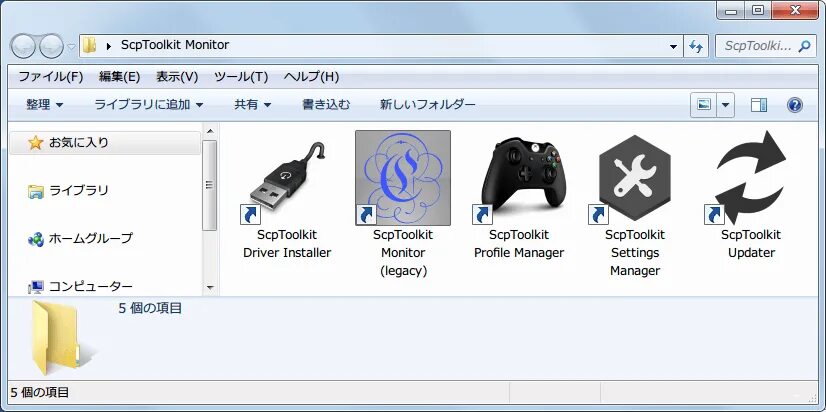Open the 編集(E) menu

[x=119, y=77]
